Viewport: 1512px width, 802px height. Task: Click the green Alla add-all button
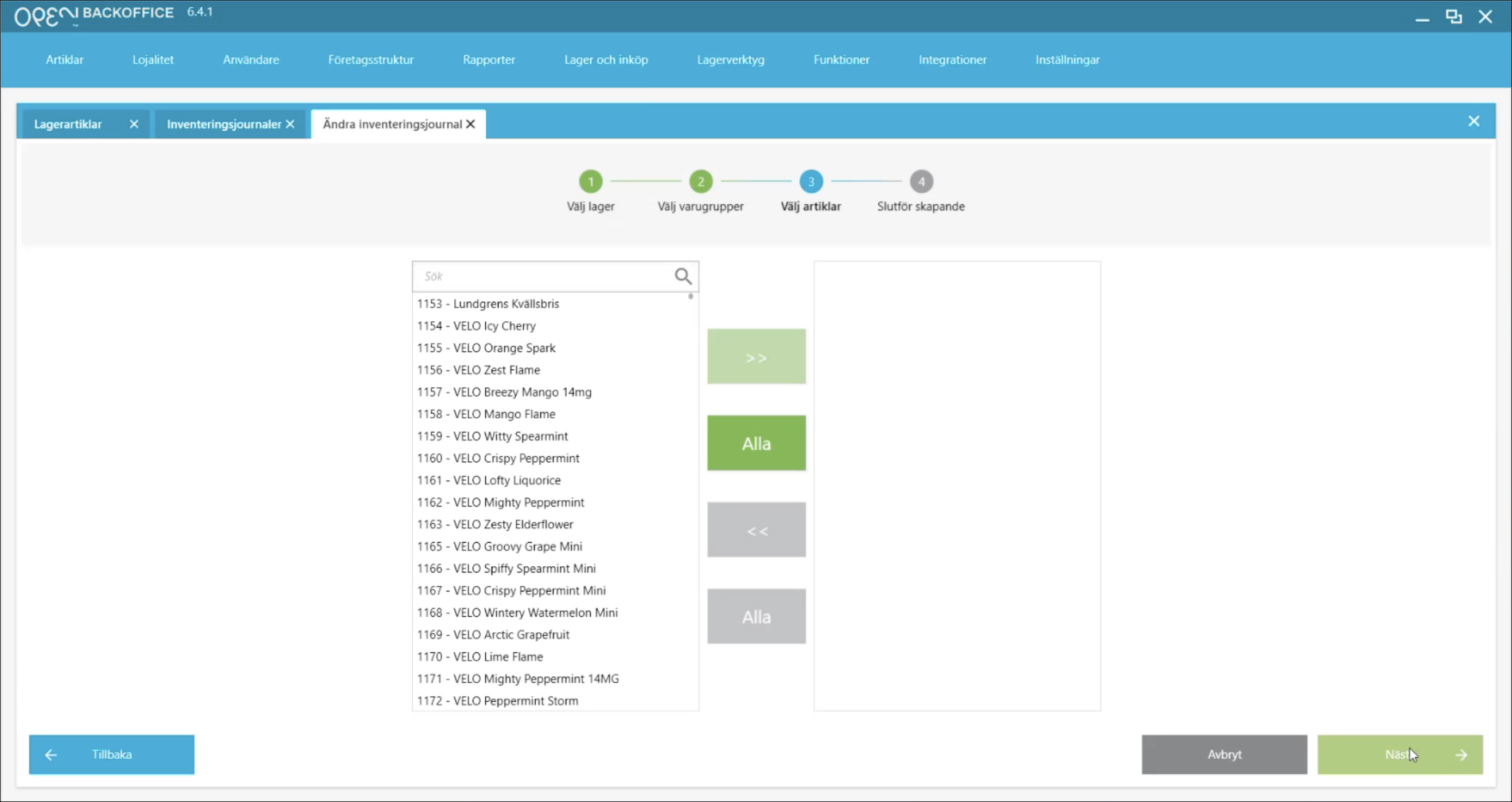(756, 443)
